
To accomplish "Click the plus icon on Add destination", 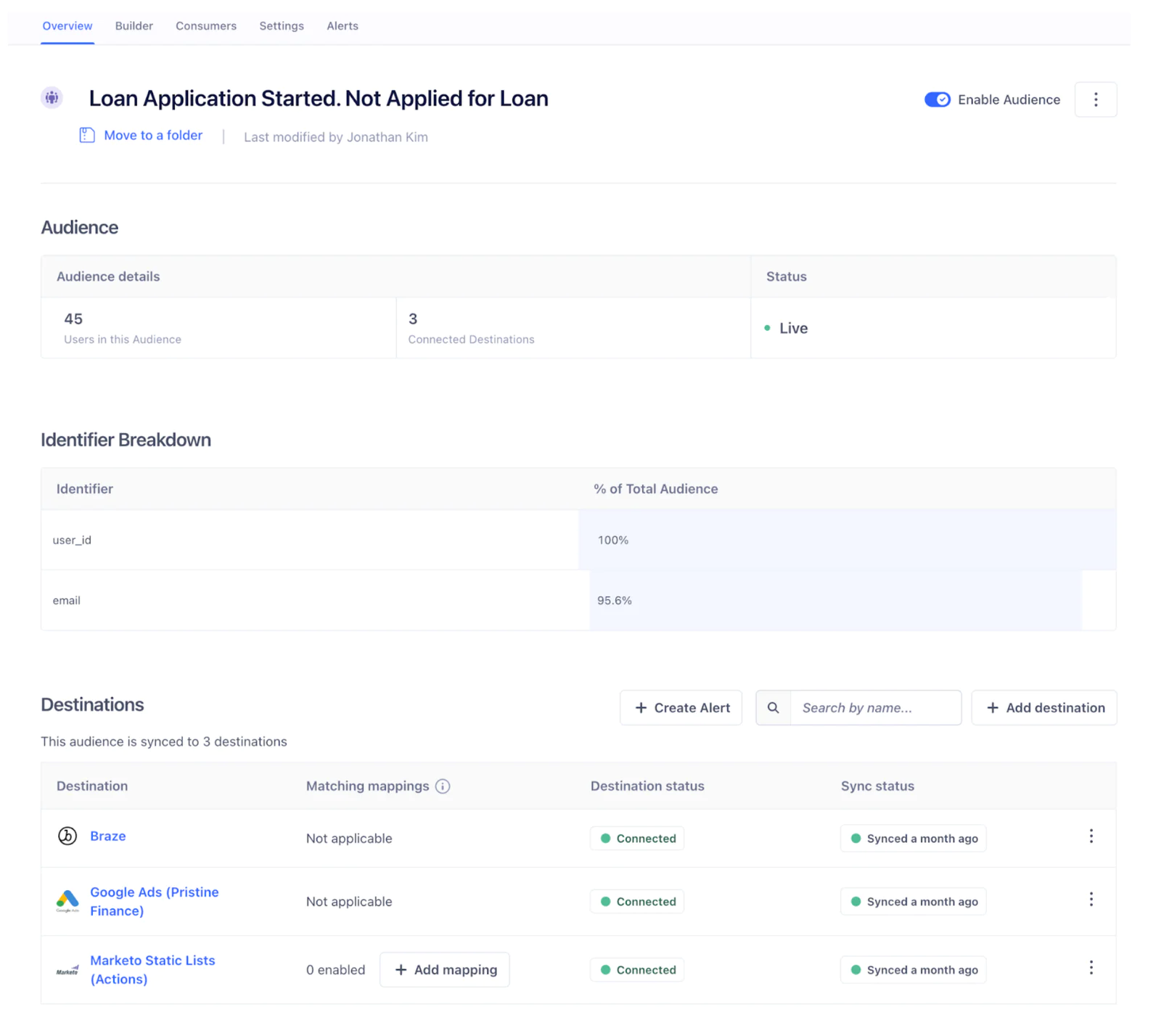I will tap(993, 707).
